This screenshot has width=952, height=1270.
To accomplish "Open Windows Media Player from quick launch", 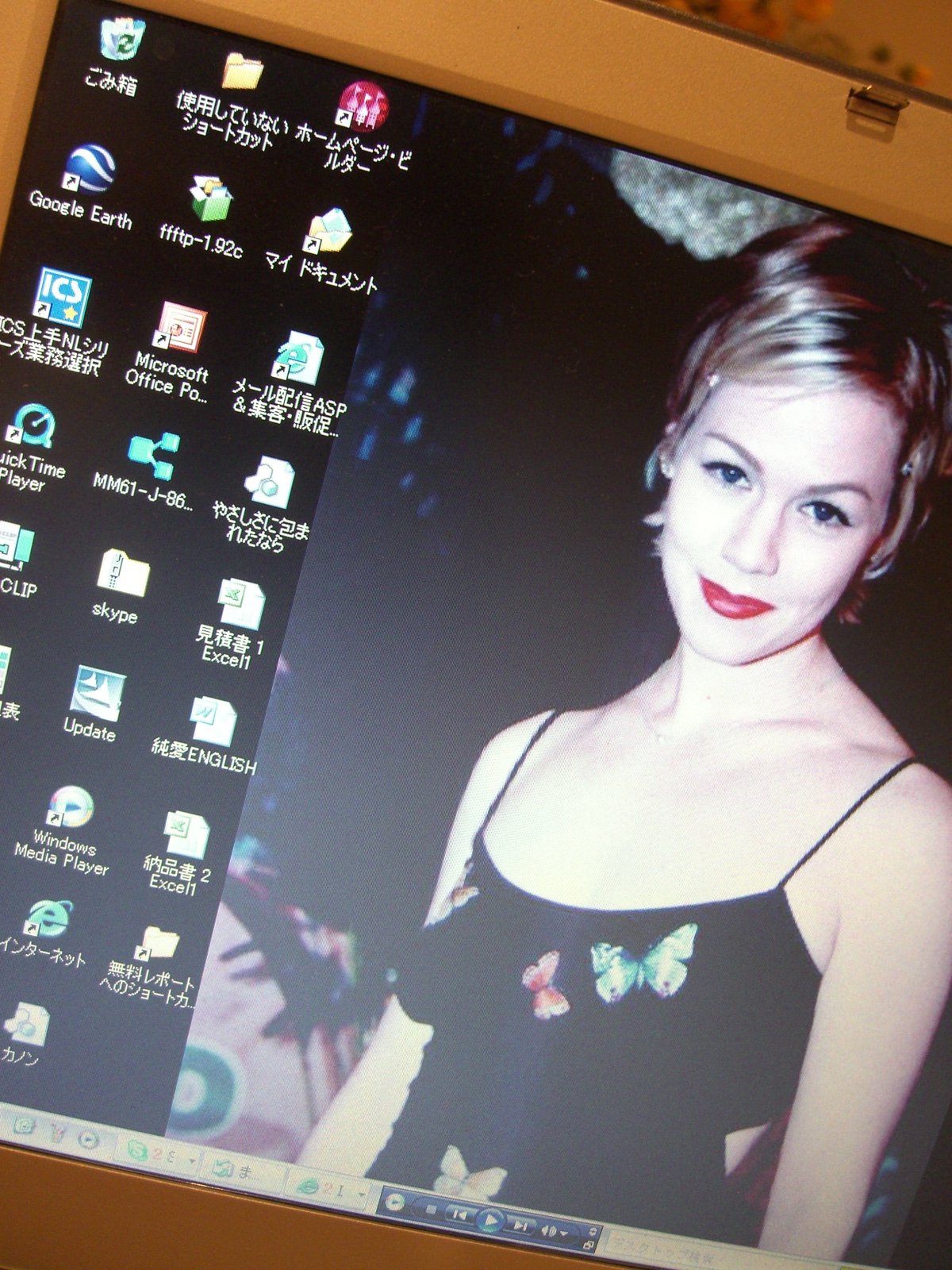I will 88,1140.
